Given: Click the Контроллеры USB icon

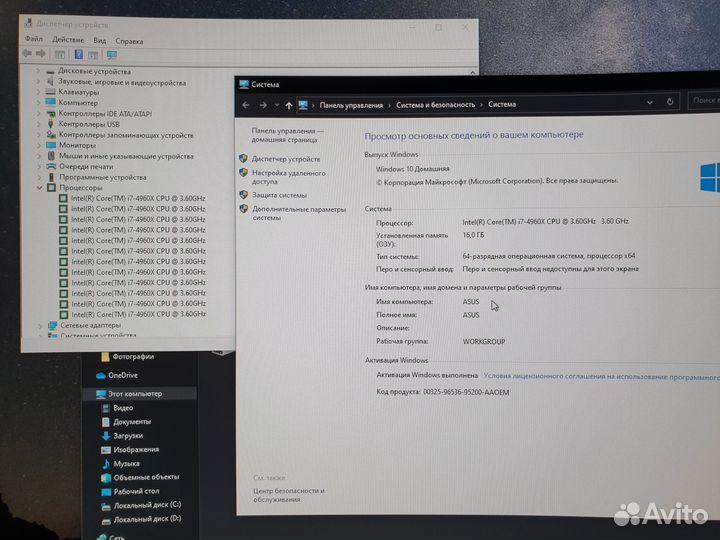Looking at the screenshot, I should (x=51, y=124).
